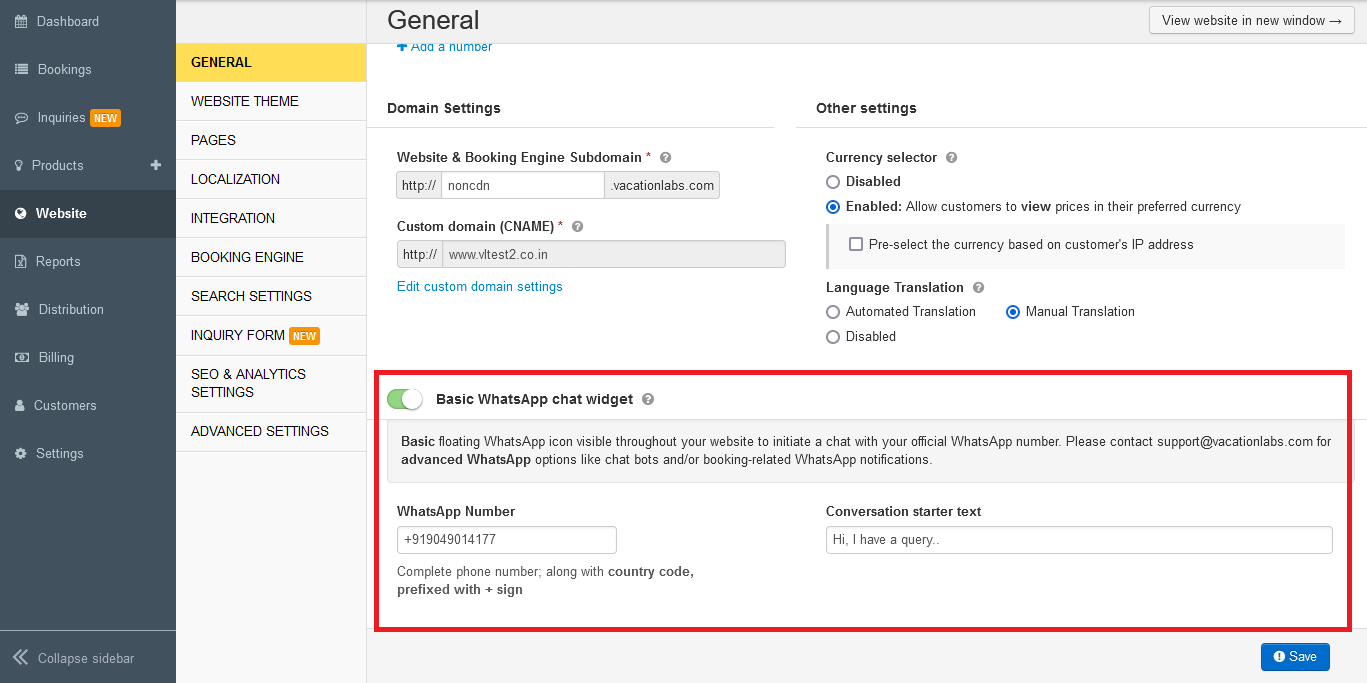The height and width of the screenshot is (683, 1367).
Task: Go to Bookings in the sidebar
Action: click(x=64, y=69)
